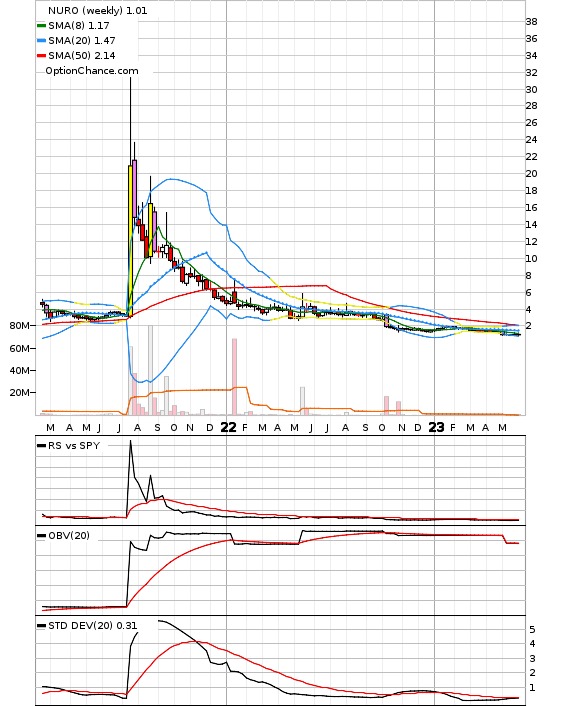Click the black RS vs SPY legend marker
This screenshot has height=706, width=566.
(x=41, y=446)
